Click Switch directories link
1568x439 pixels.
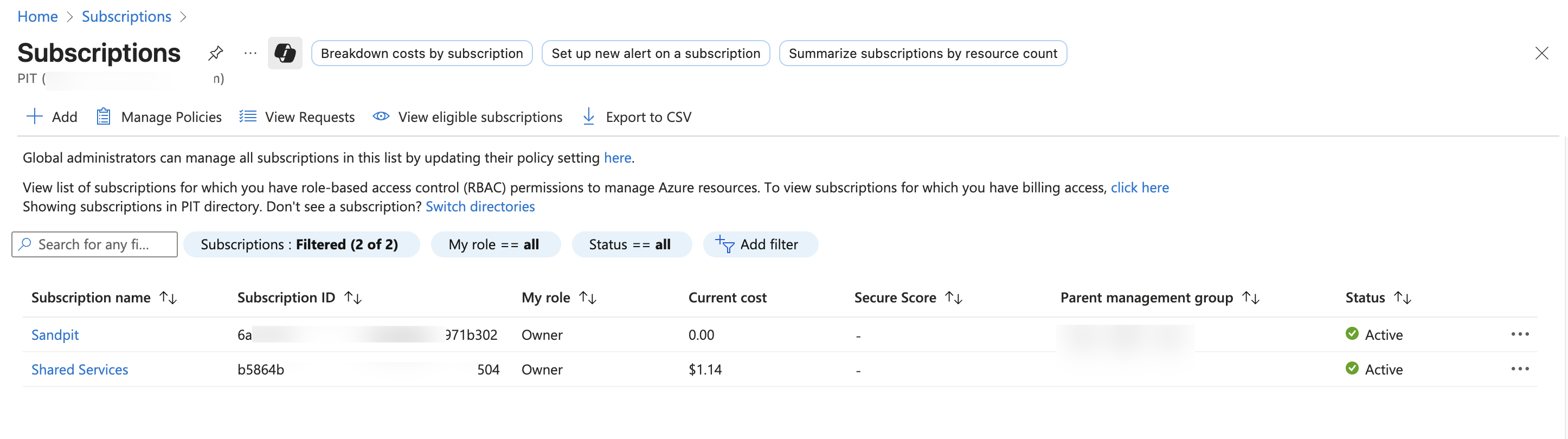[480, 206]
